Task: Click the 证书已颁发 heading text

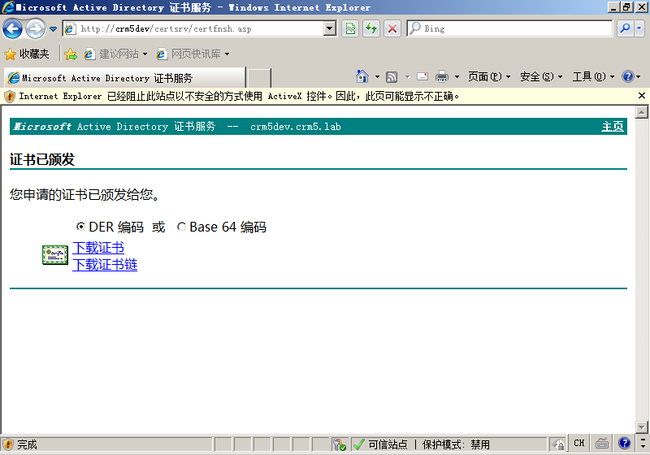Action: click(42, 160)
